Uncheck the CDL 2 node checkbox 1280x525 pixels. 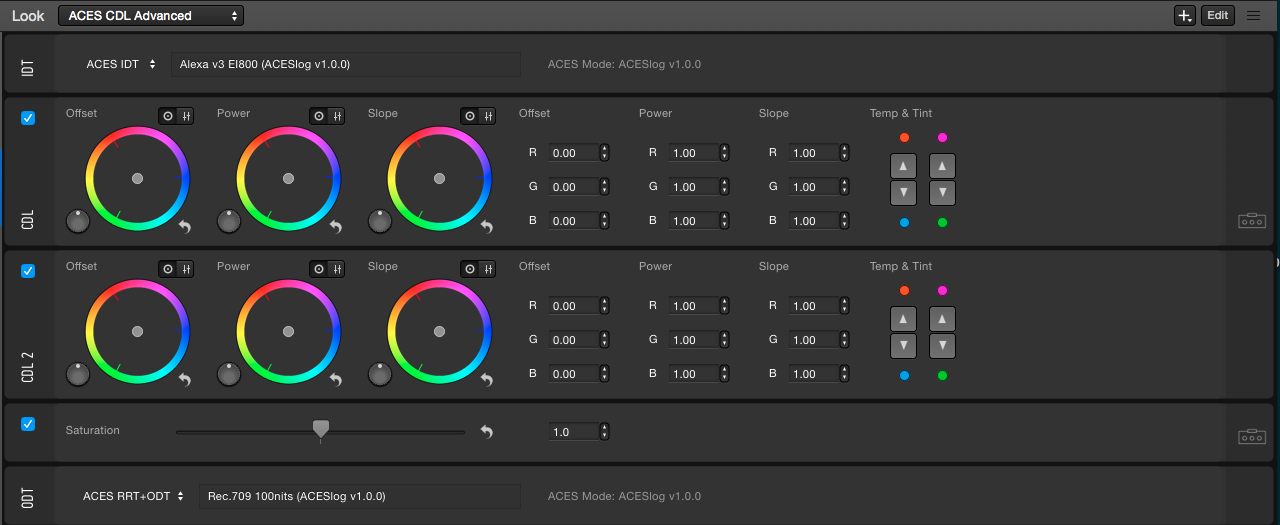28,271
